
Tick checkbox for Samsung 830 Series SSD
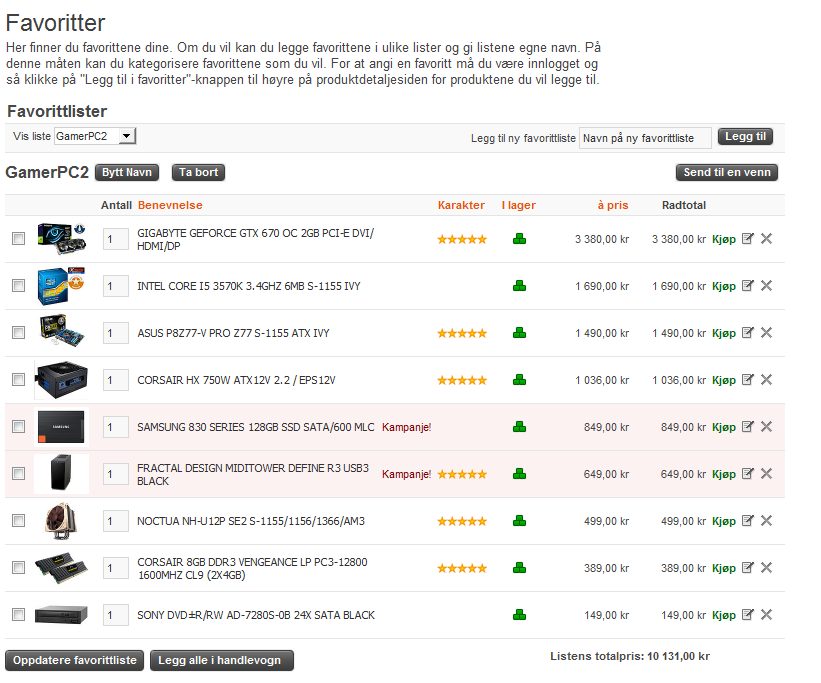click(x=18, y=426)
